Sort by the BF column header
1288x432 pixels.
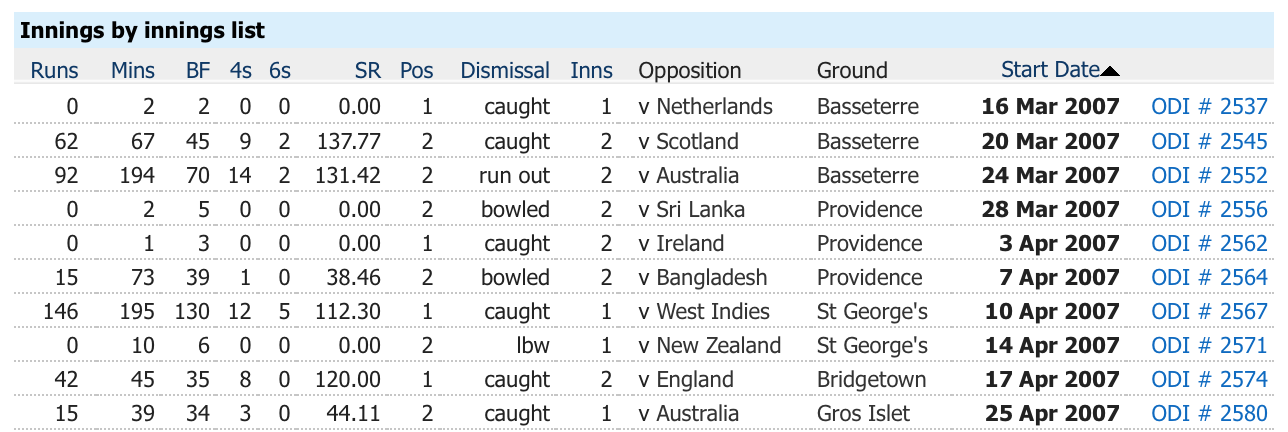point(198,71)
